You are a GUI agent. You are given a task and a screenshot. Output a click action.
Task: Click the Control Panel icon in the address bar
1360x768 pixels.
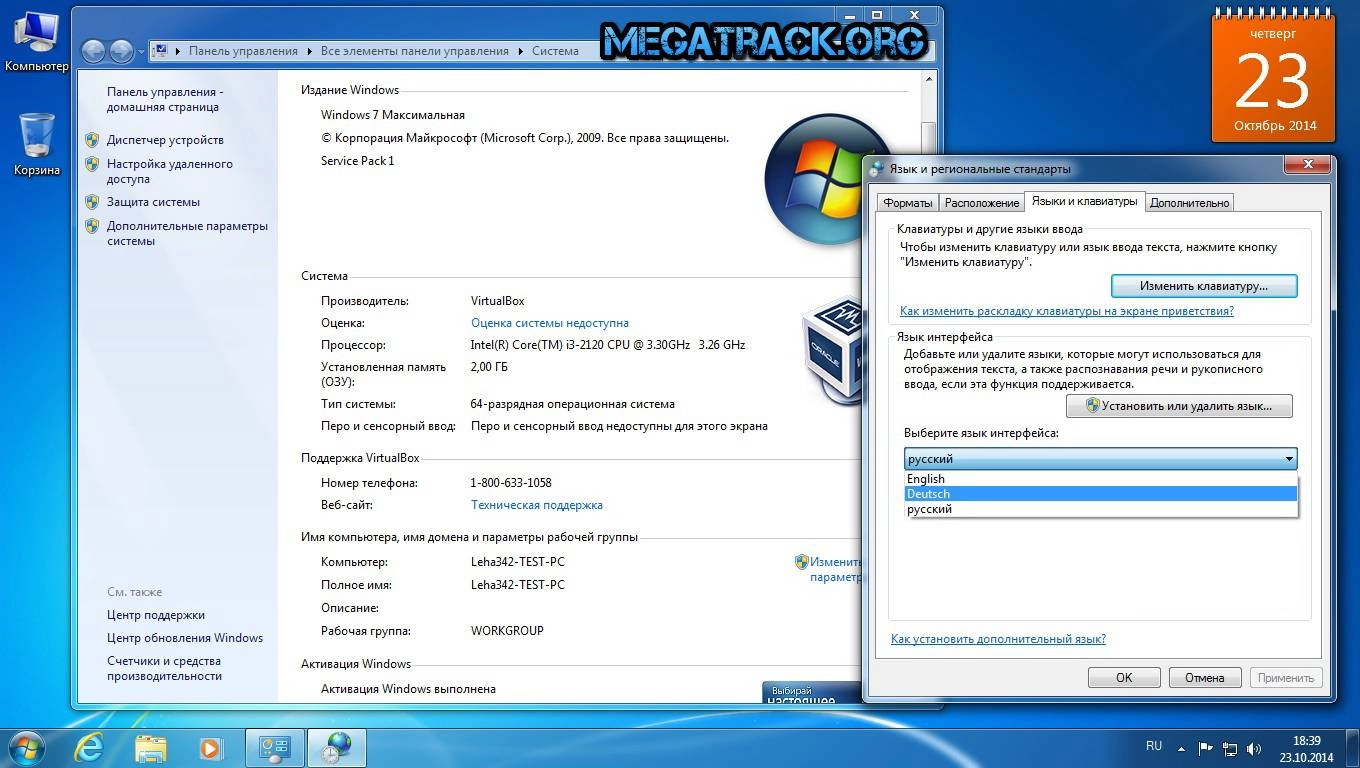(159, 51)
